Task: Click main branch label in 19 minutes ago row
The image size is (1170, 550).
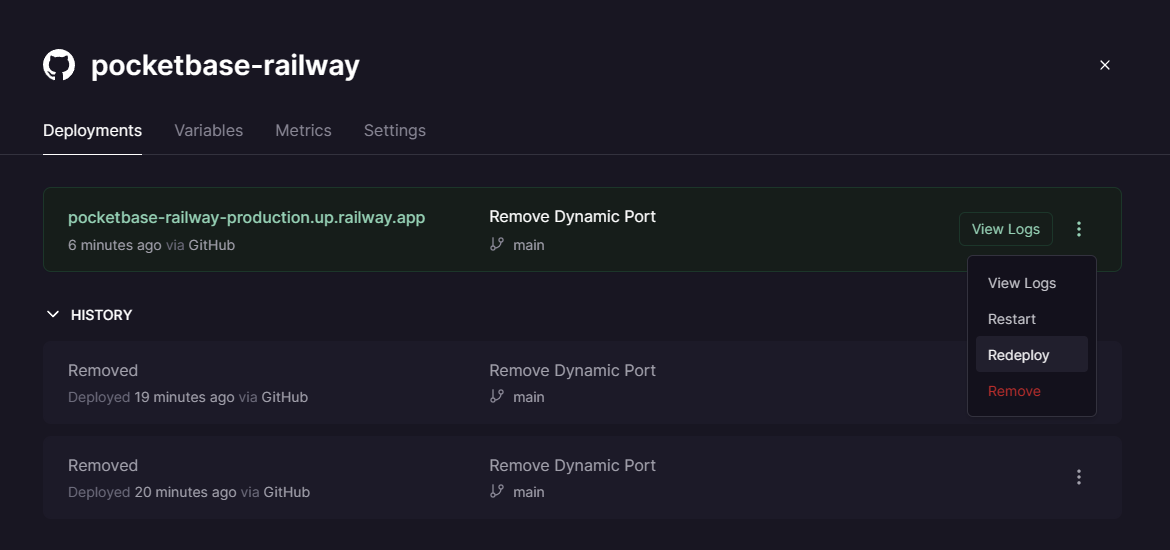Action: (529, 397)
